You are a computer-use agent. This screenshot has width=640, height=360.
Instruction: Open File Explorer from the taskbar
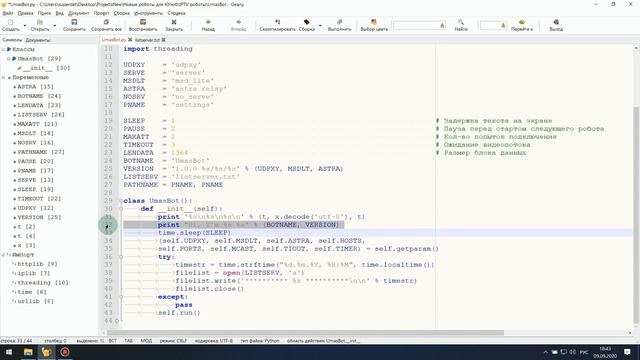(28, 352)
